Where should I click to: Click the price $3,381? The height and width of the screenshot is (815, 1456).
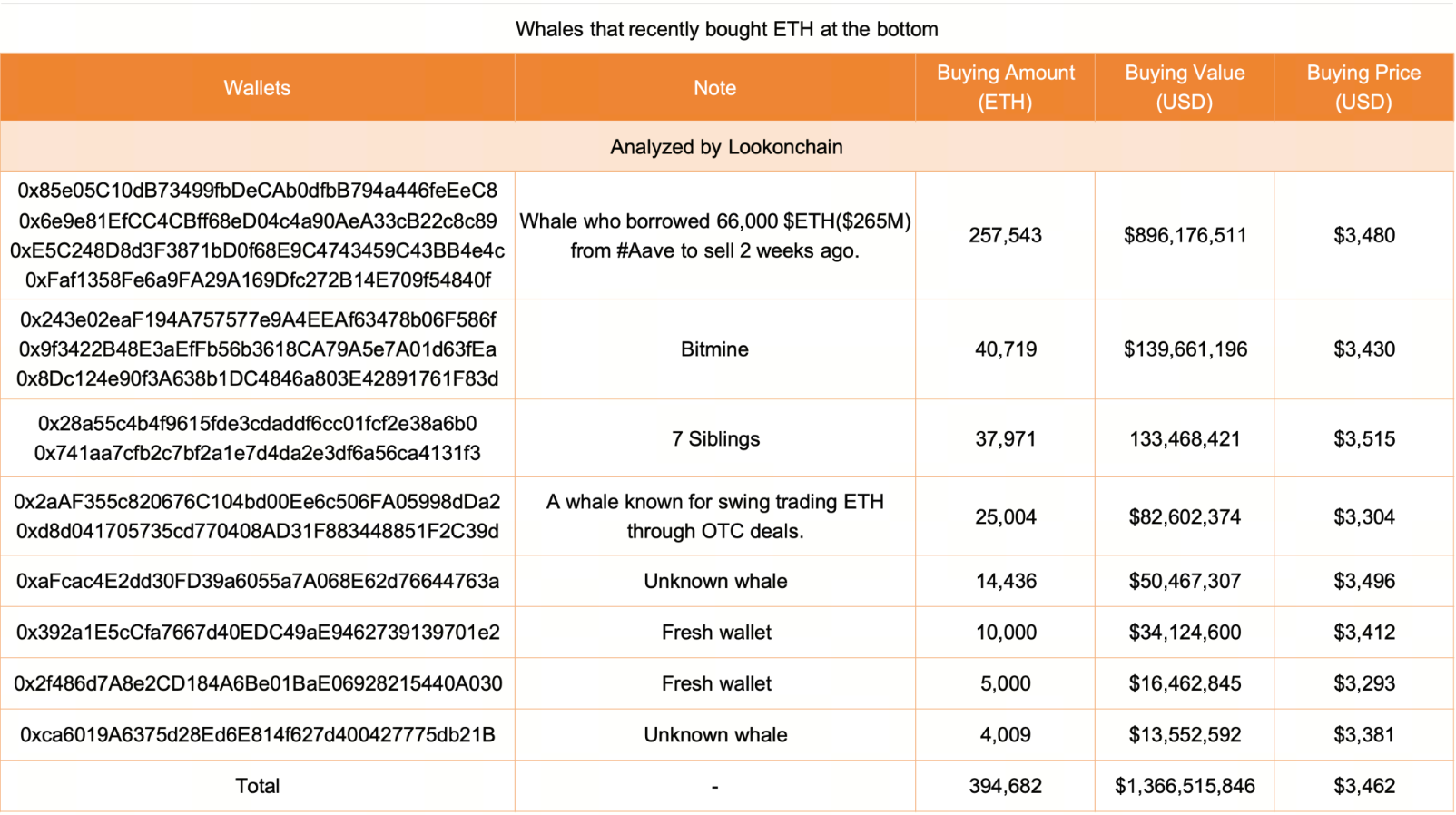1364,735
